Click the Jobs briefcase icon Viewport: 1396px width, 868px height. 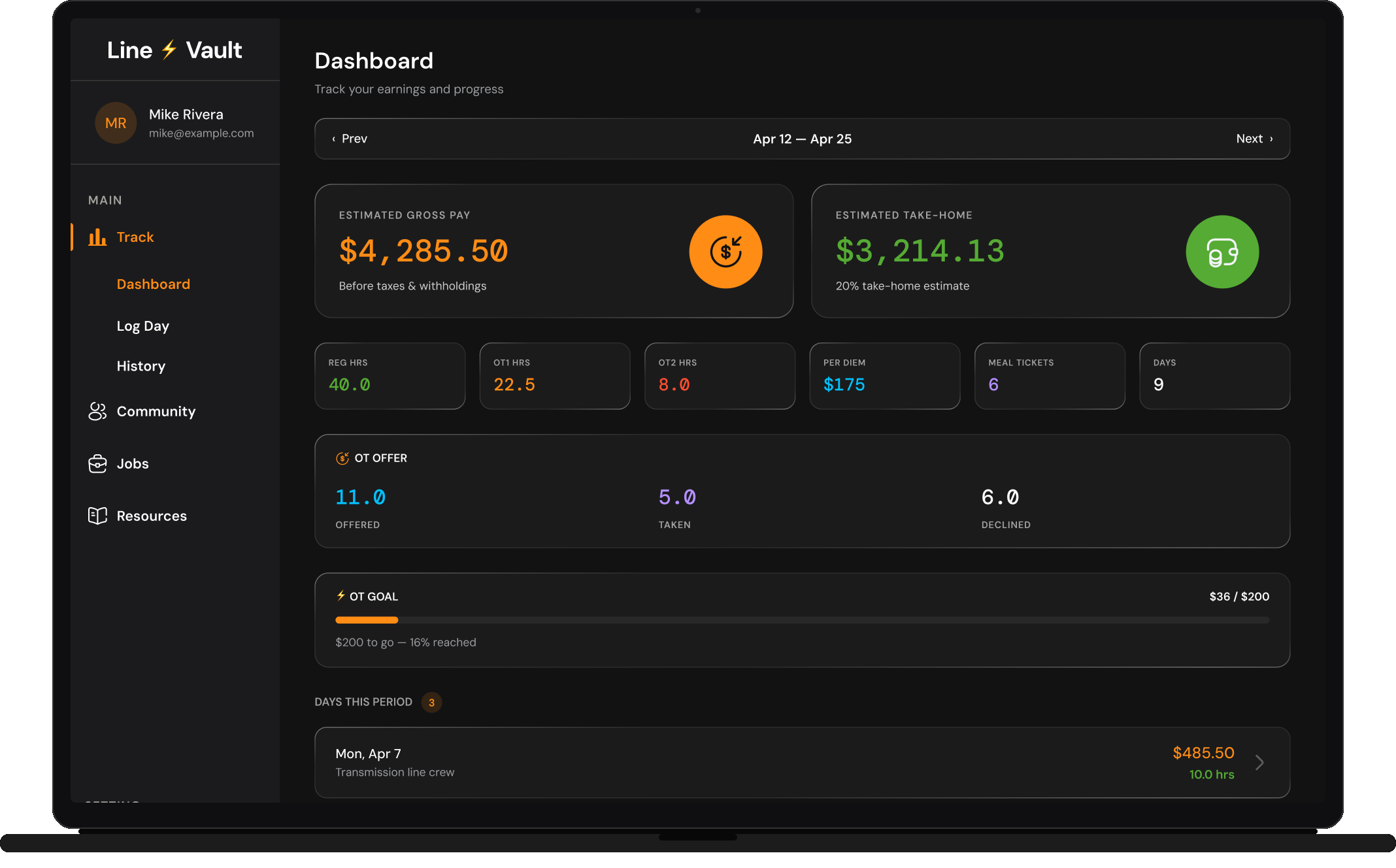coord(97,463)
